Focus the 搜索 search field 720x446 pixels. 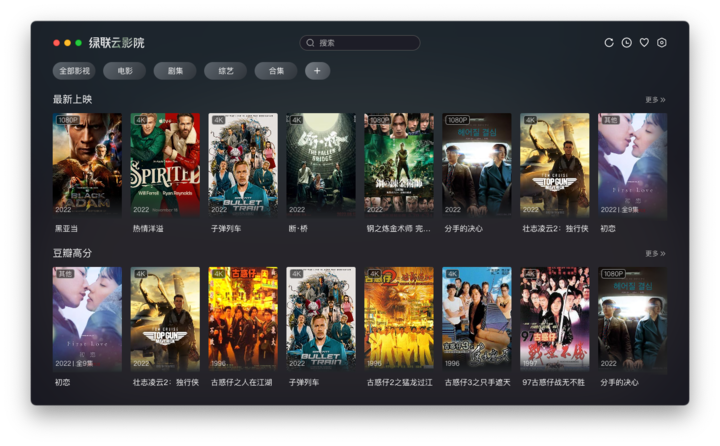pos(360,43)
